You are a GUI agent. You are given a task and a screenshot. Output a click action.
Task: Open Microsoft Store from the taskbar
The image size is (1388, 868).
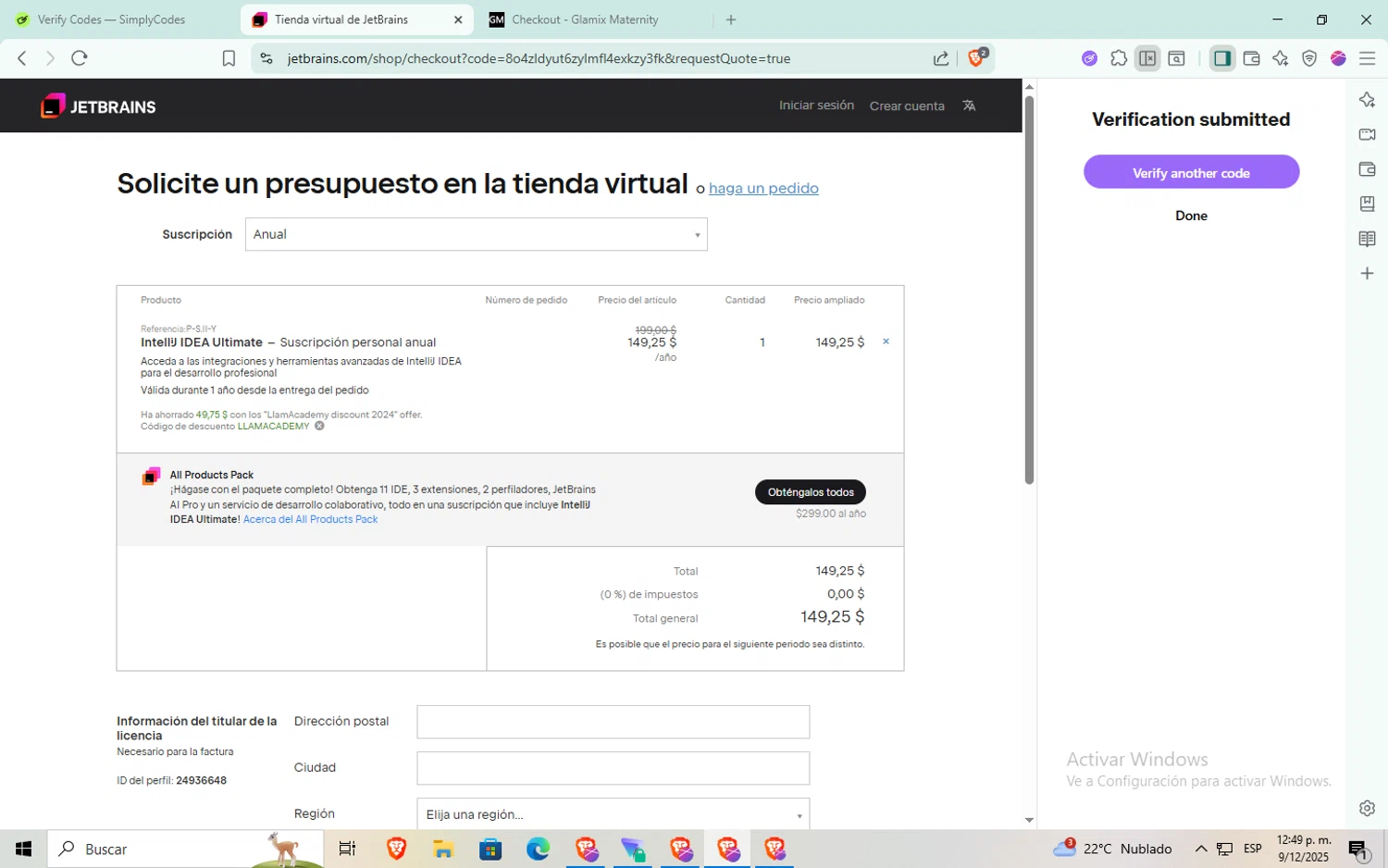[490, 849]
